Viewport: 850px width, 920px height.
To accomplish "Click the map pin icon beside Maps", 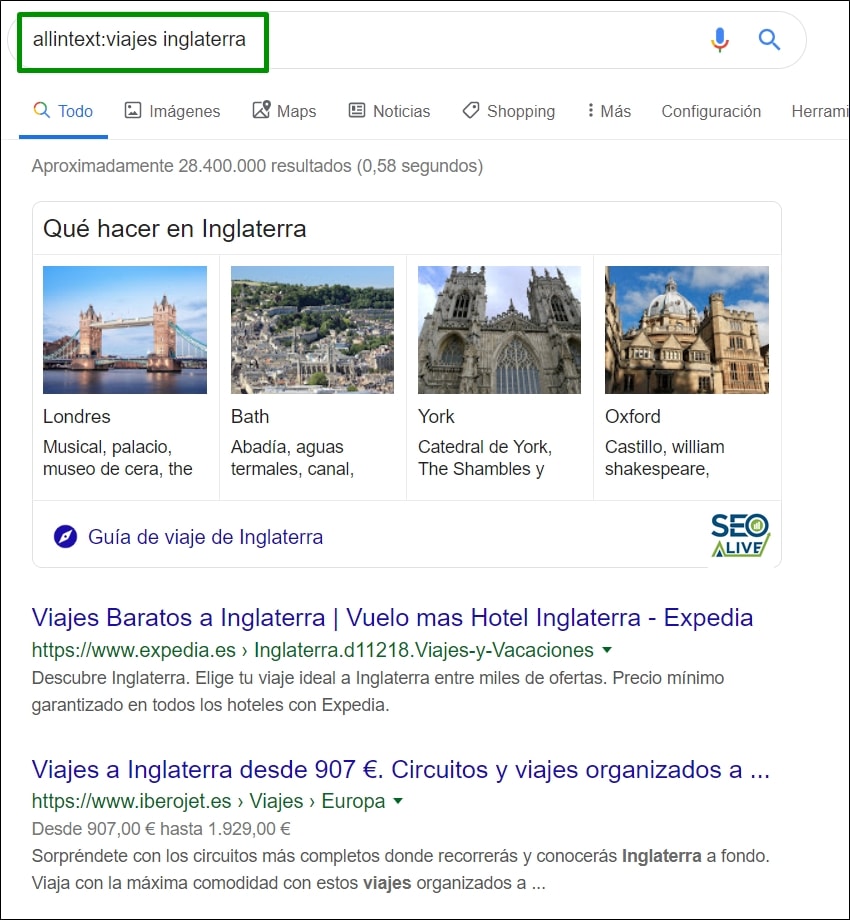I will tap(259, 111).
